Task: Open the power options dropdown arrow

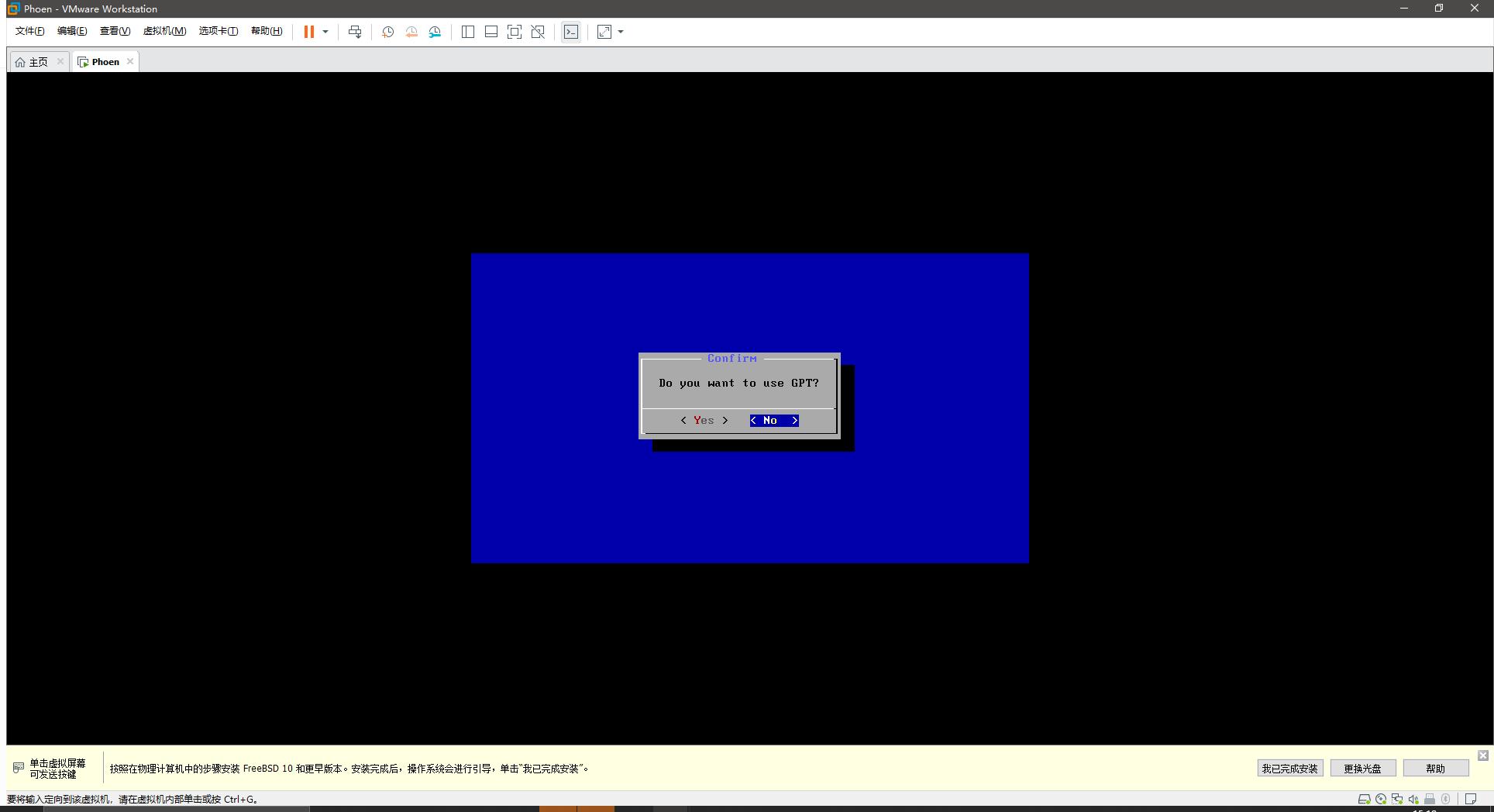Action: (326, 32)
